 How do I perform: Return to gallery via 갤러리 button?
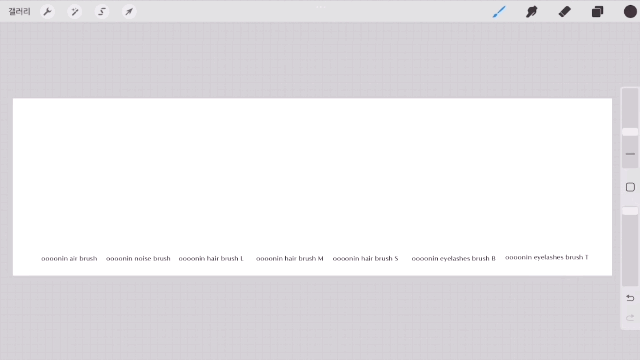[19, 11]
